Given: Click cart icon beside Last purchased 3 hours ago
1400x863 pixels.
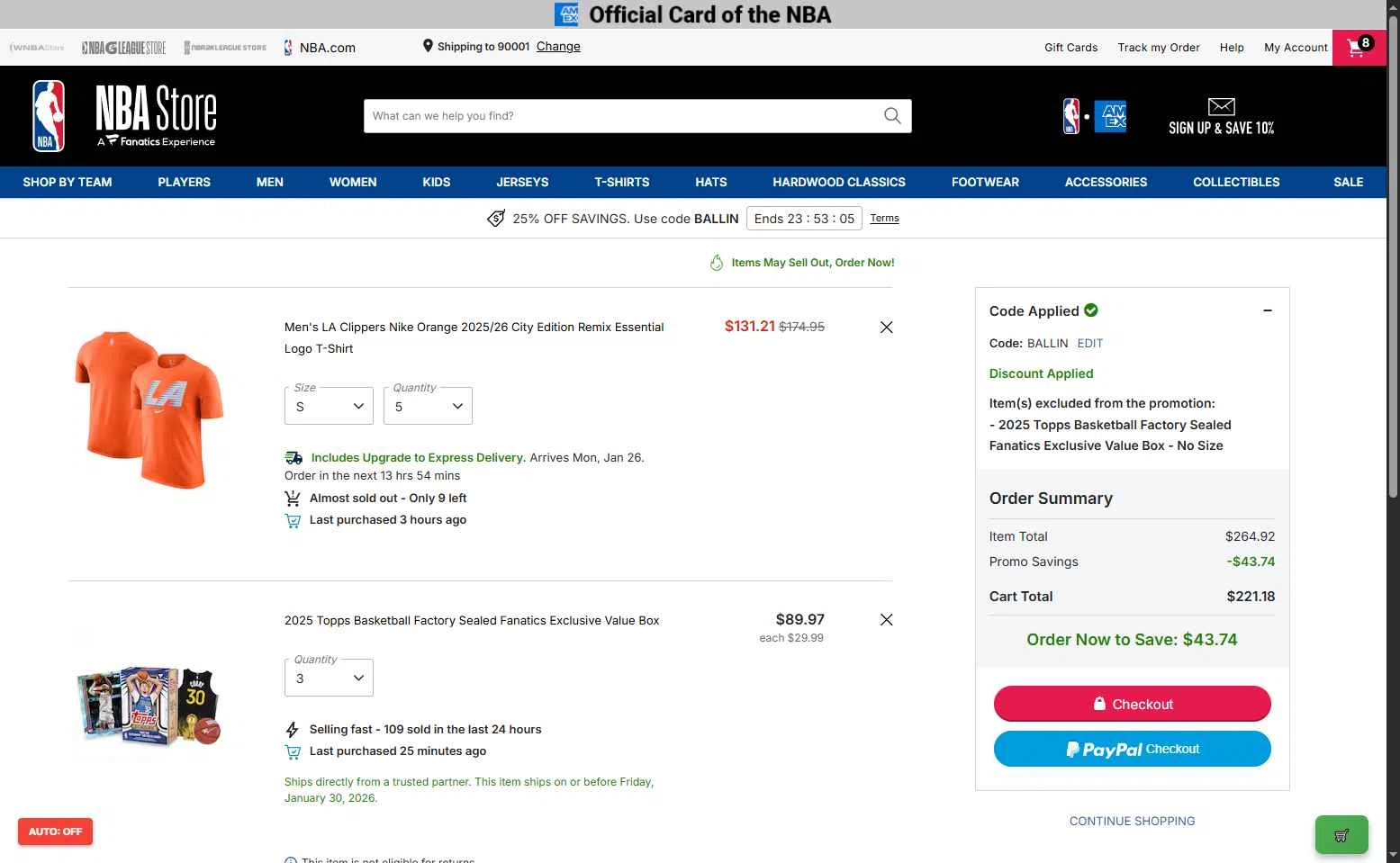Looking at the screenshot, I should 293,520.
